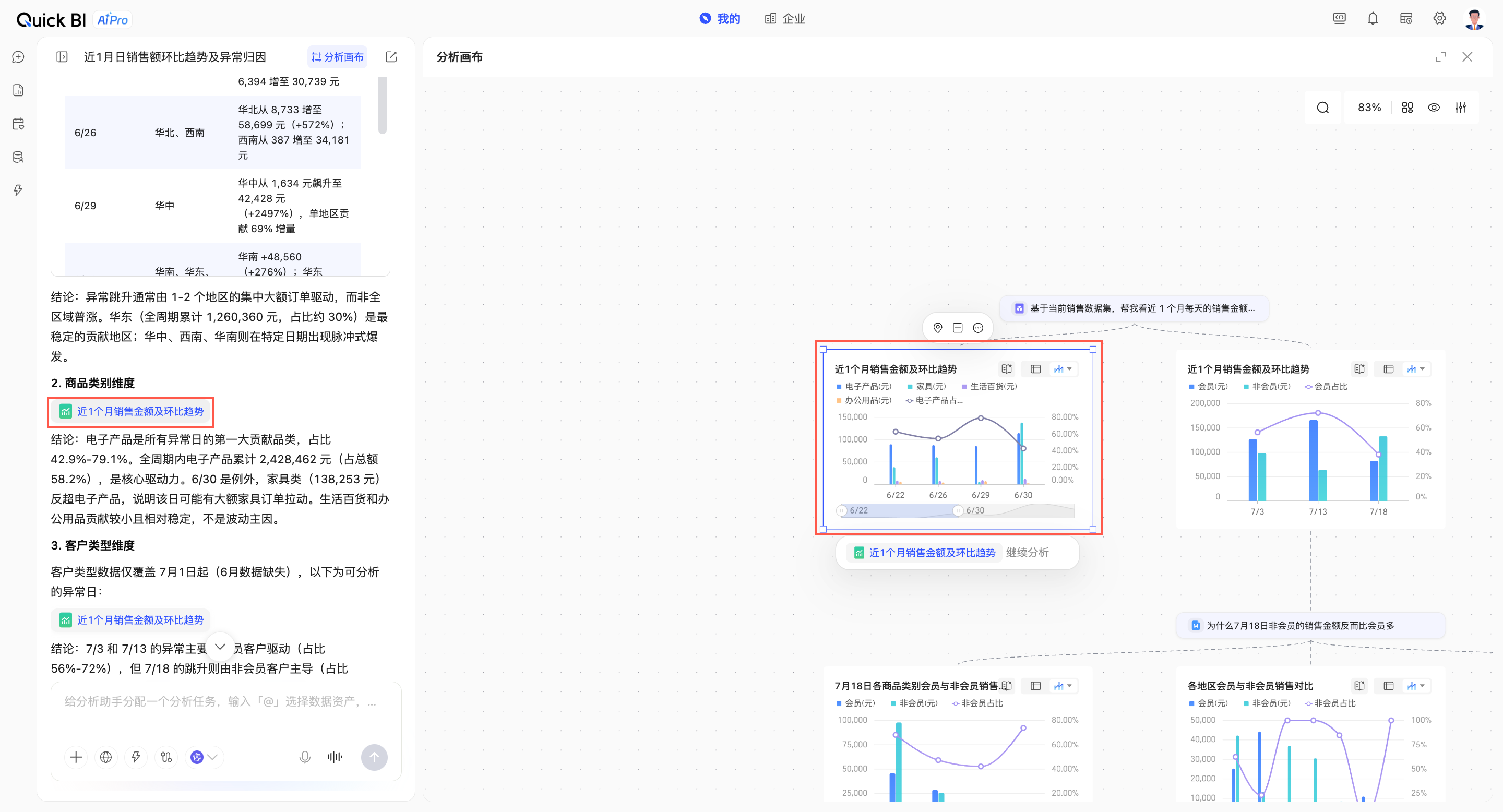This screenshot has height=812, width=1503.
Task: Click the plug connector icon in input box
Action: click(x=166, y=757)
